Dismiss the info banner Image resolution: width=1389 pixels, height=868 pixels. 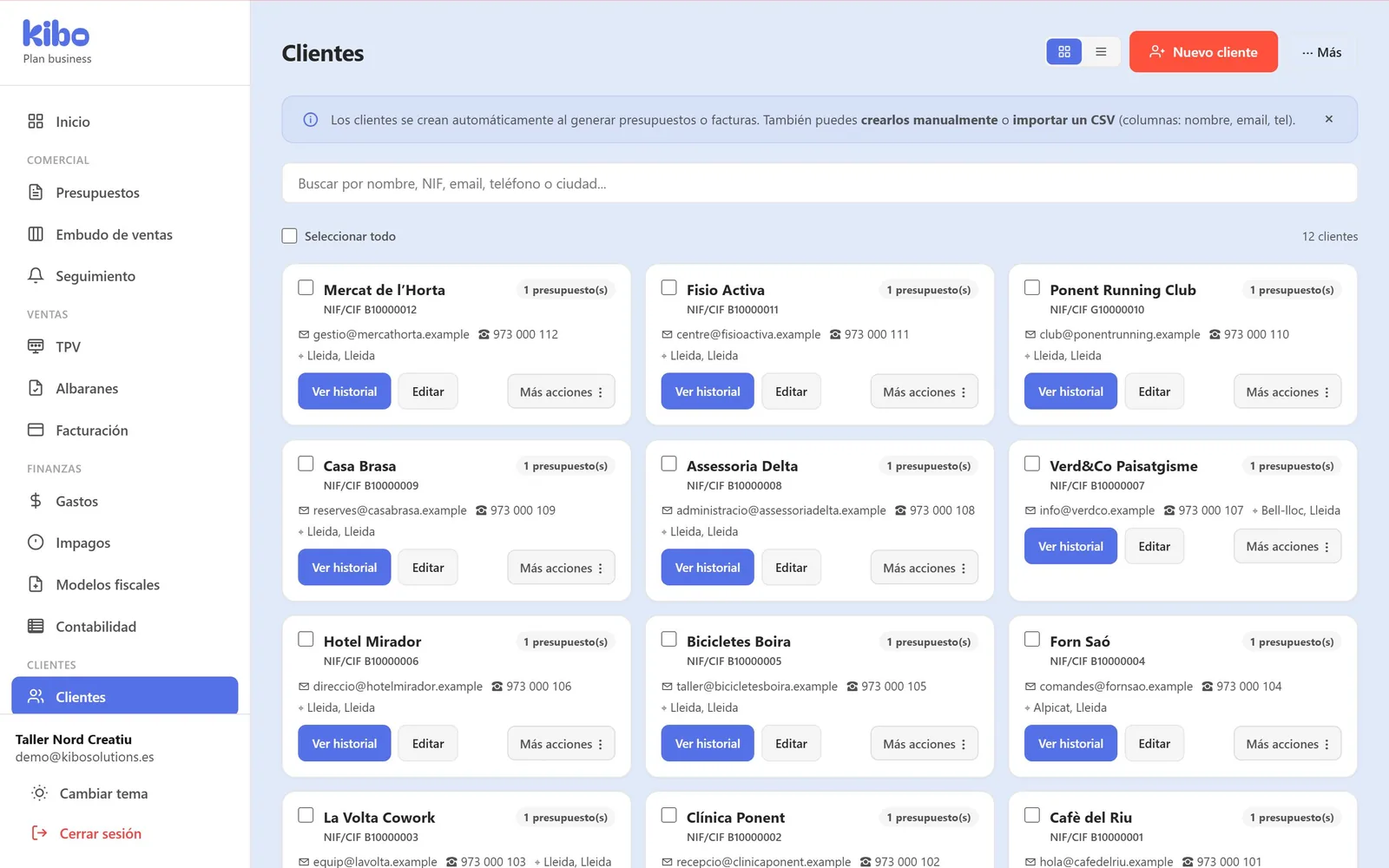pyautogui.click(x=1328, y=119)
